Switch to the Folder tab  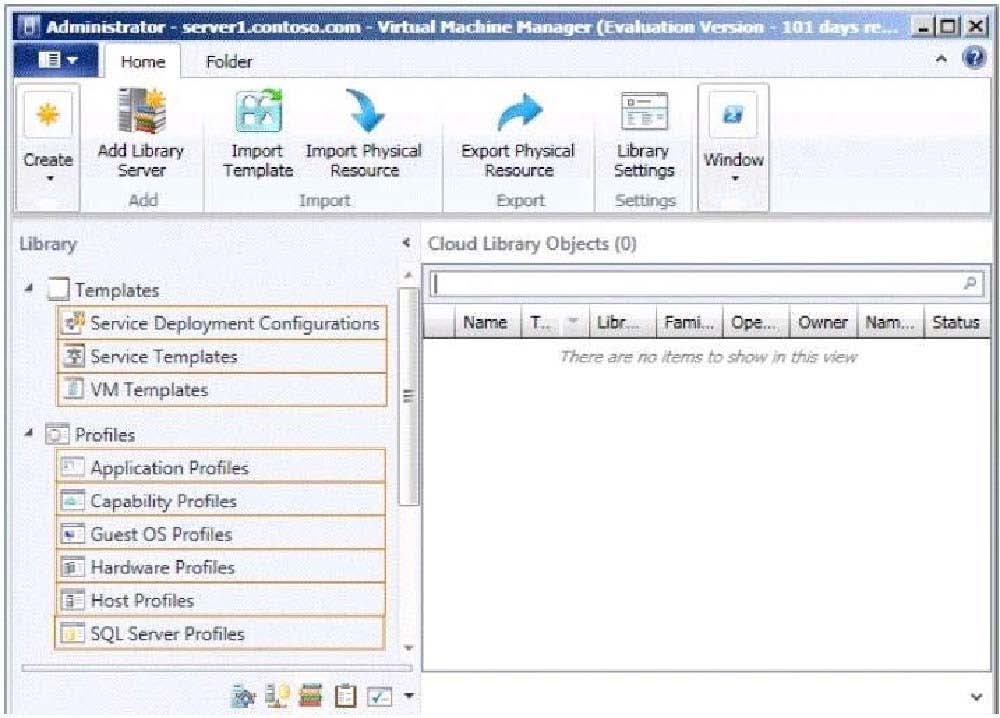pos(228,61)
